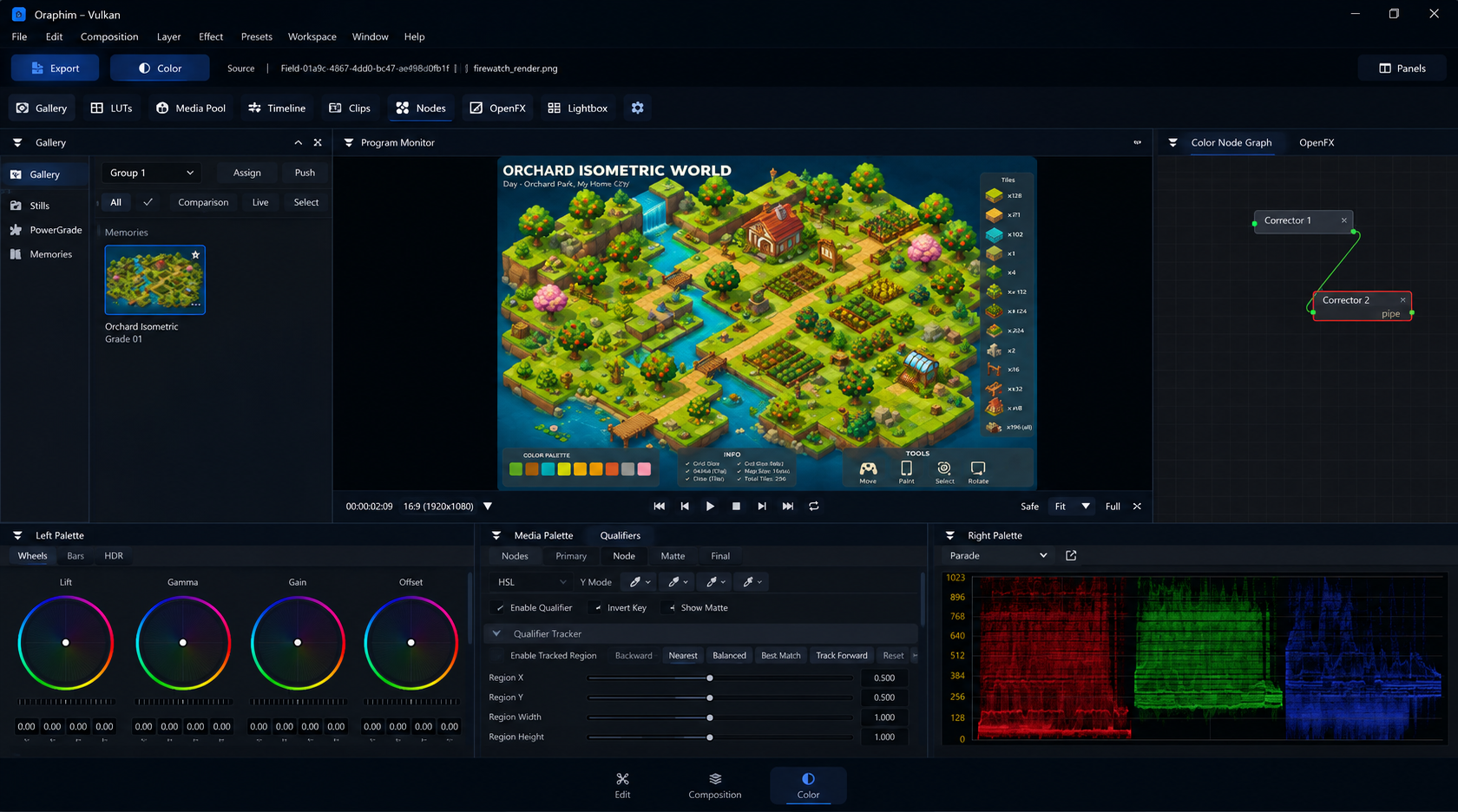This screenshot has width=1458, height=812.
Task: Toggle loop playback
Action: tap(814, 507)
